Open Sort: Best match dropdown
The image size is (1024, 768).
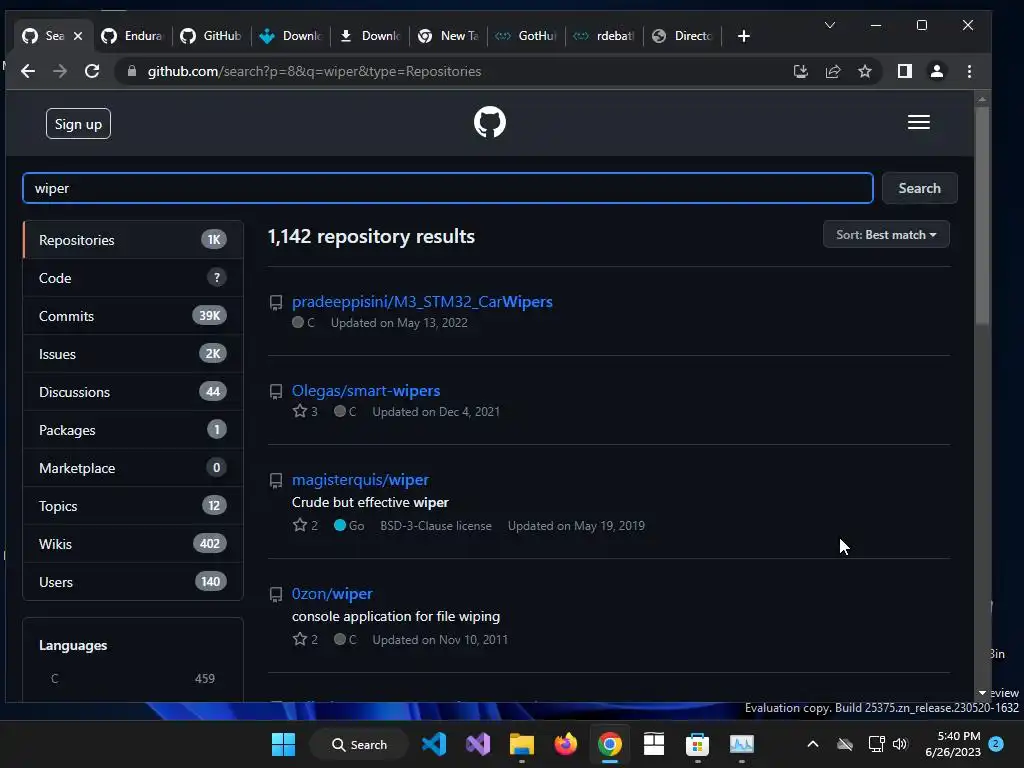coord(886,234)
